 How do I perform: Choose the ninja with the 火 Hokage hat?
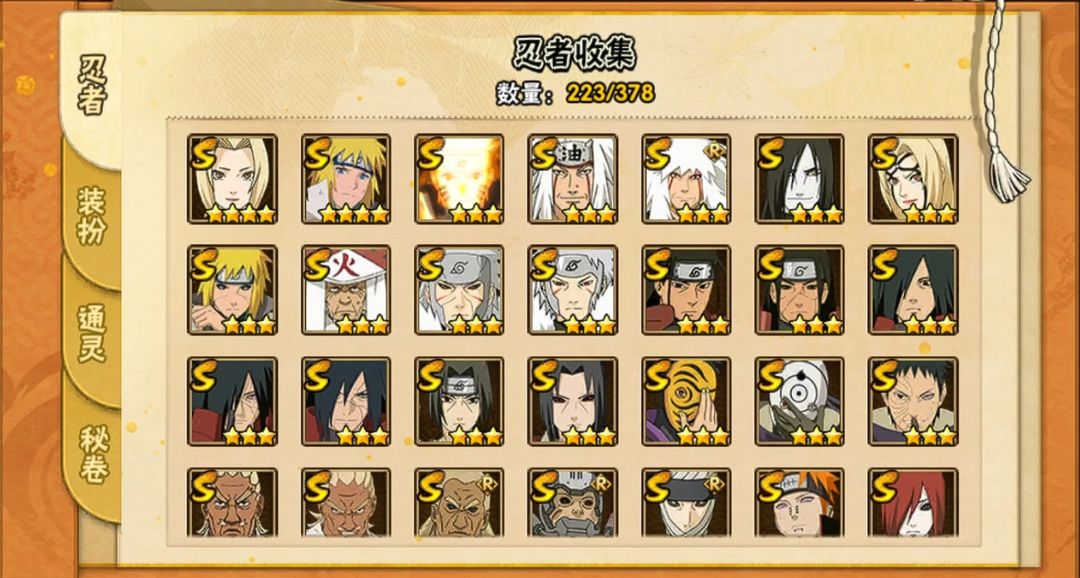(x=346, y=290)
